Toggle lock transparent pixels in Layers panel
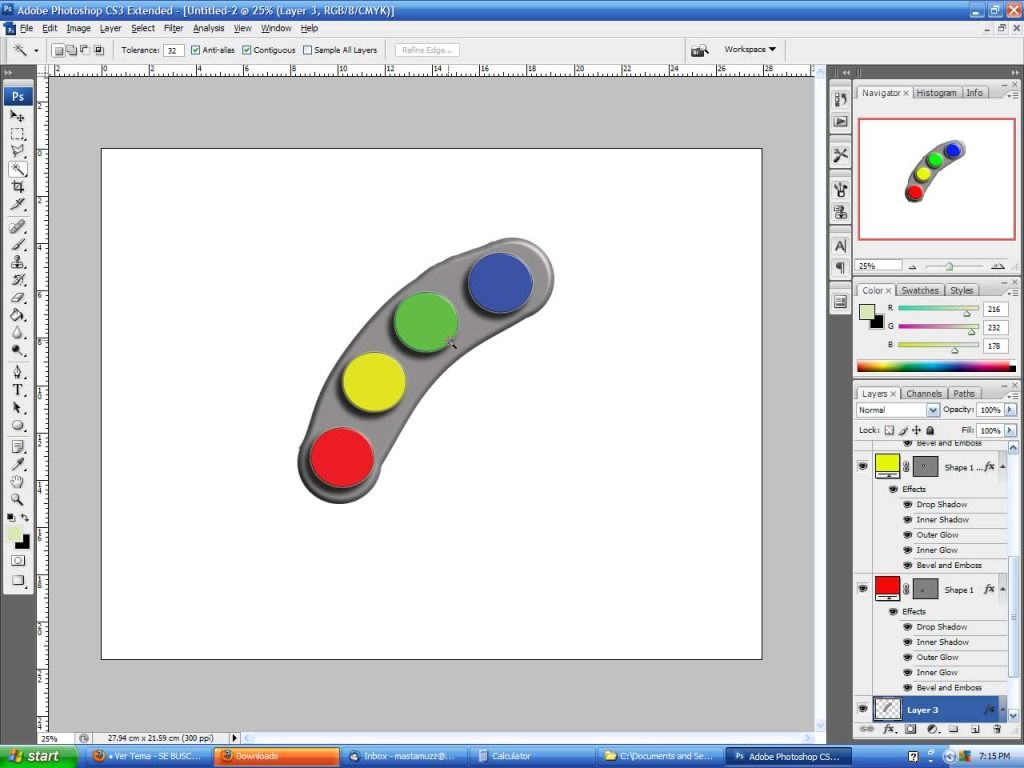The height and width of the screenshot is (768, 1024). coord(889,430)
